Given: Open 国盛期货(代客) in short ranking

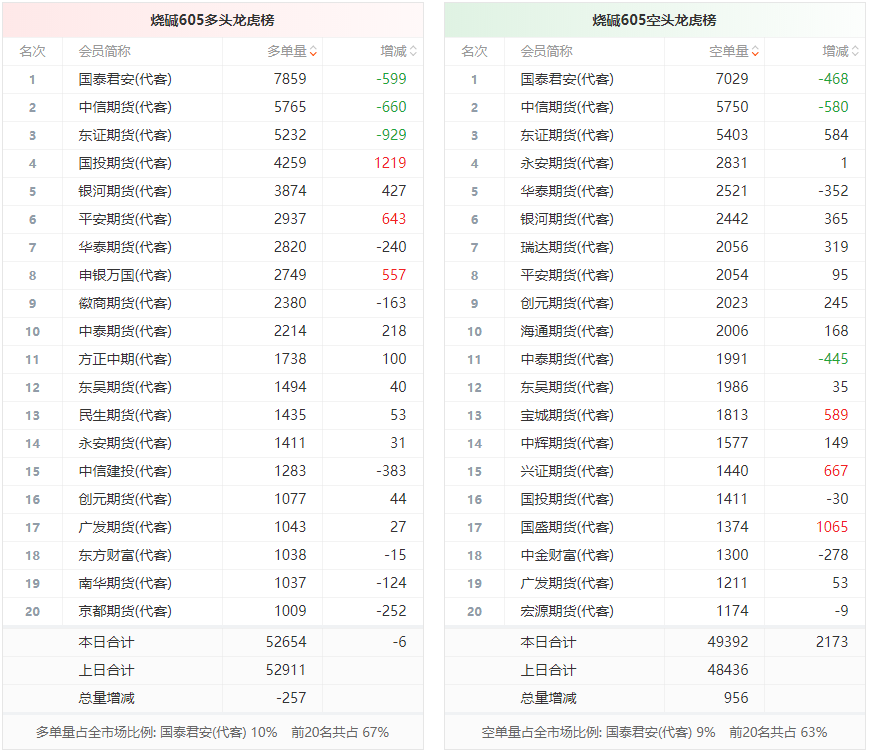Looking at the screenshot, I should tap(566, 527).
